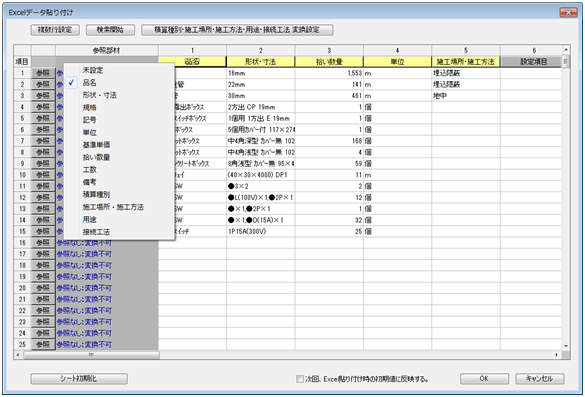Viewport: 585px width, 397px height.
Task: Click 参照 button on row 20
Action: click(x=43, y=288)
